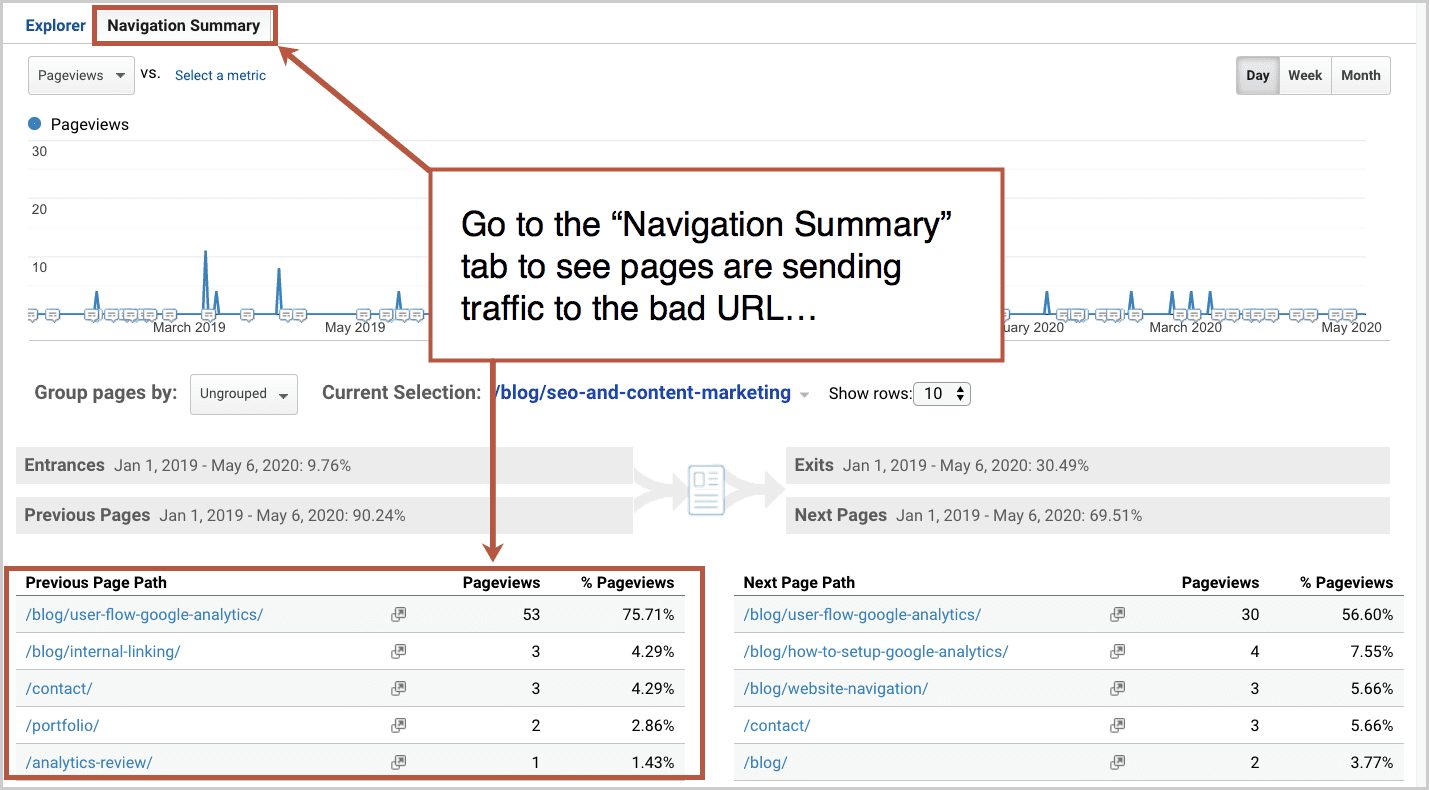Click the pop-out icon beside /blog/internal-linking/
Screen dimensions: 1429x790
click(398, 651)
